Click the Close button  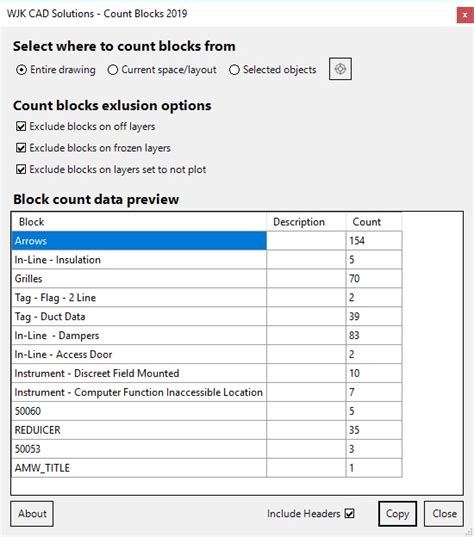[x=444, y=514]
